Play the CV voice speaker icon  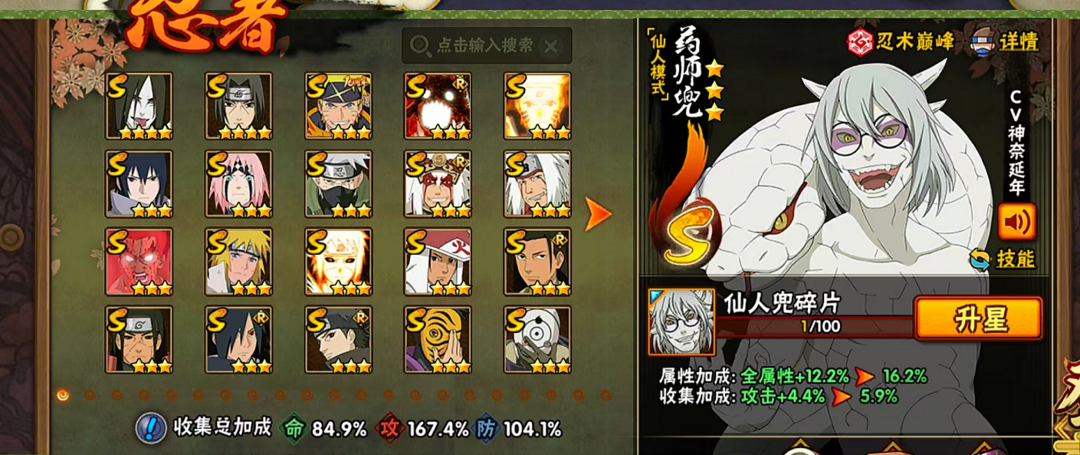tap(1017, 222)
